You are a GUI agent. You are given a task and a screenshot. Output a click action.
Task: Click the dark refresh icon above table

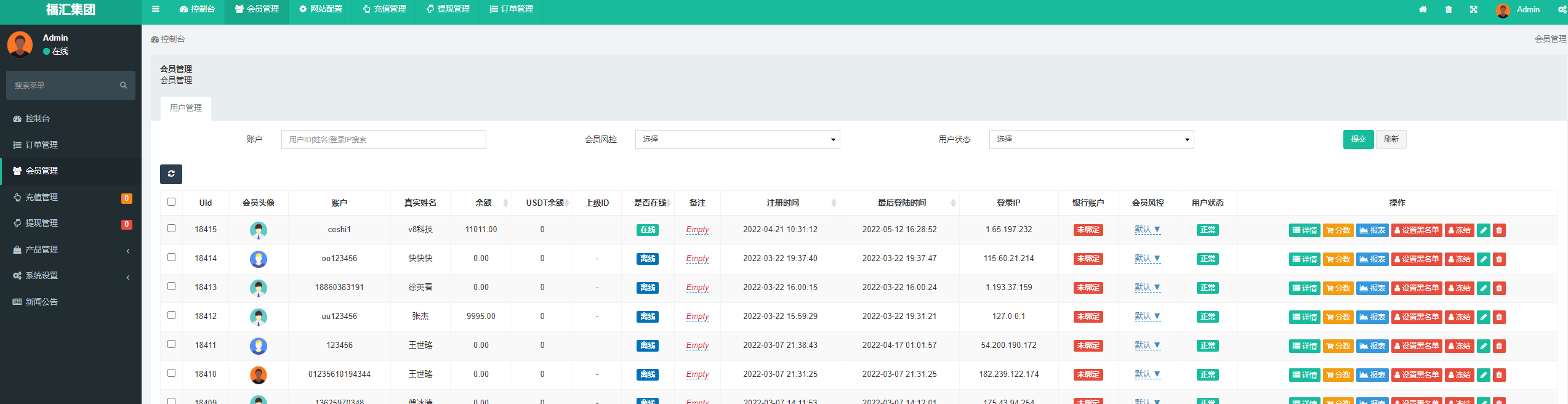tap(171, 174)
